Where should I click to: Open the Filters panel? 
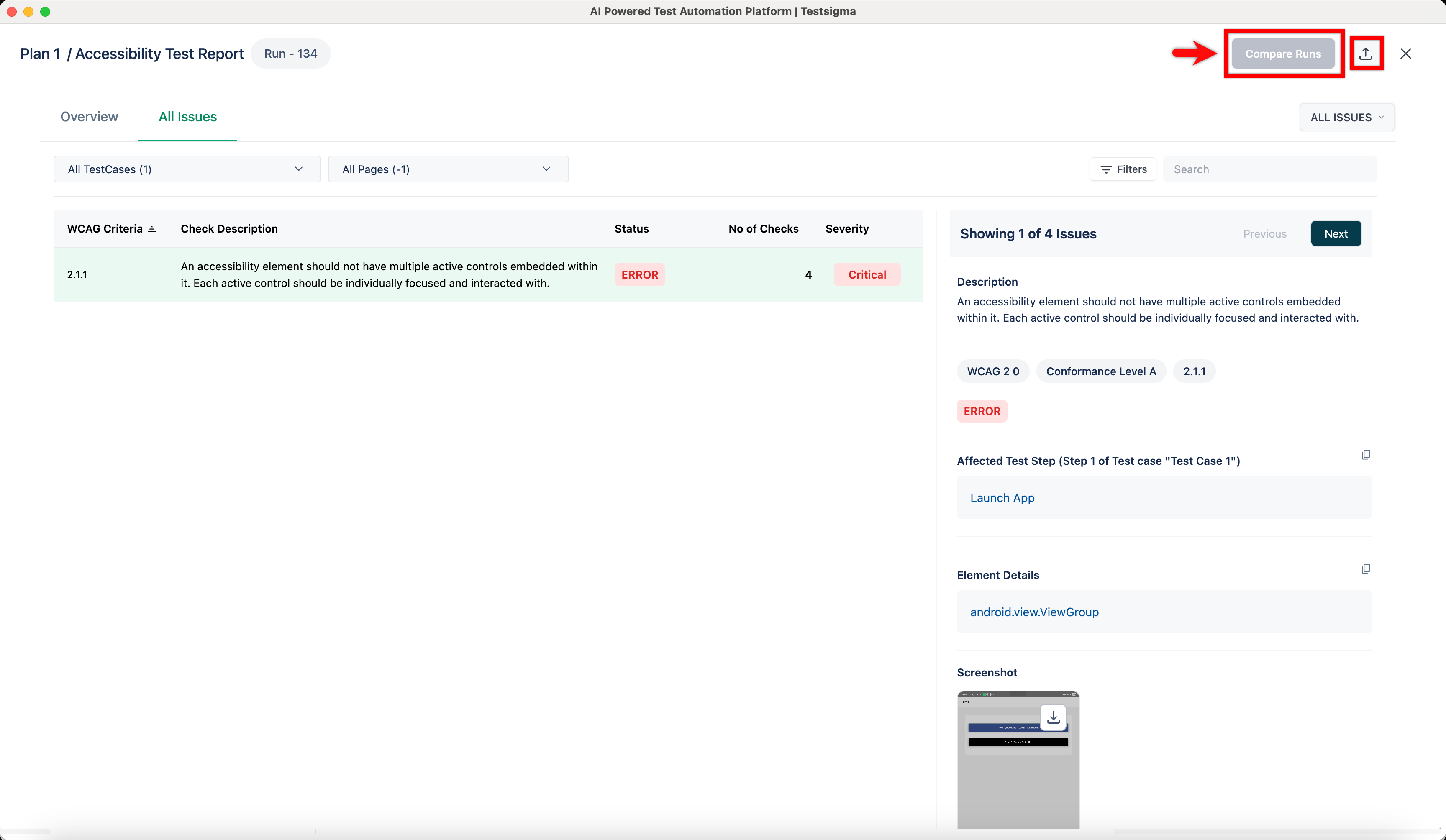coord(1123,169)
